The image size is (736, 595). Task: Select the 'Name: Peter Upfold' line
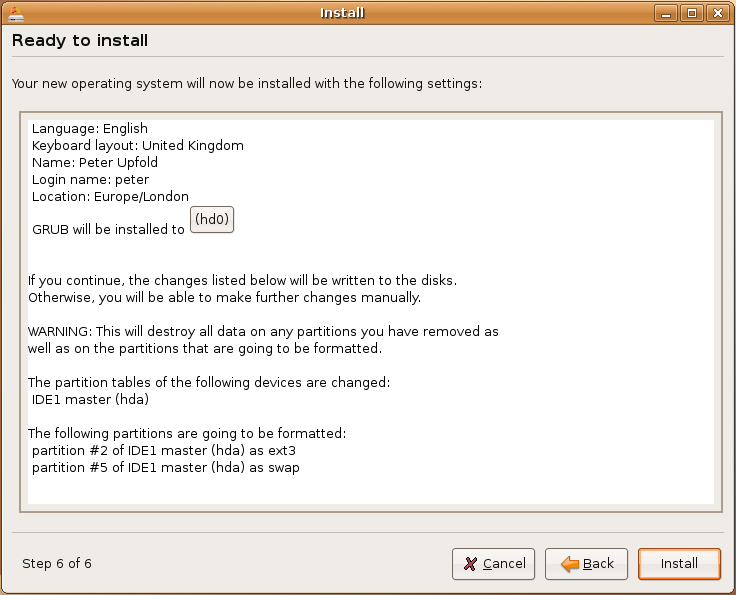(95, 162)
